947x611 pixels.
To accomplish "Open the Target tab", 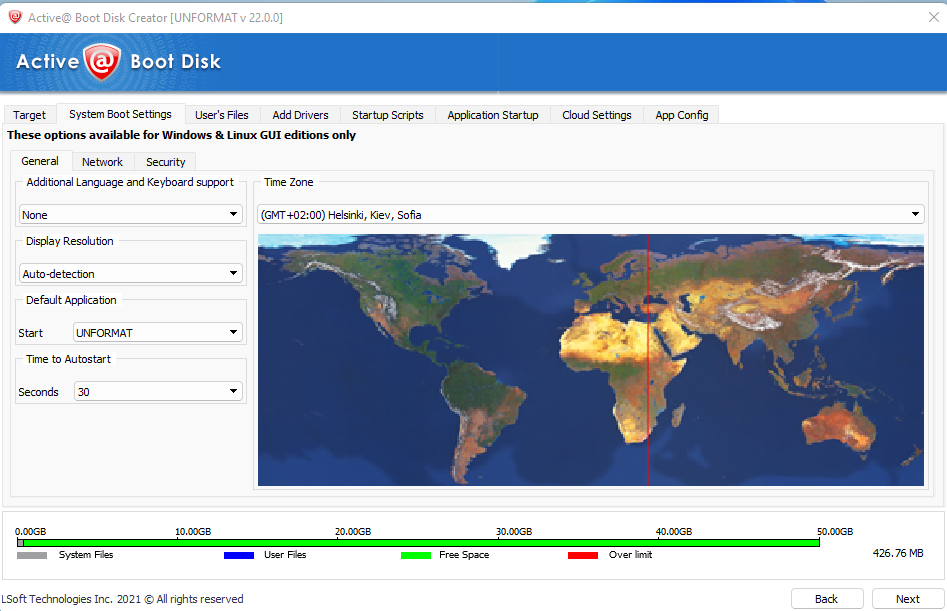I will tap(29, 115).
